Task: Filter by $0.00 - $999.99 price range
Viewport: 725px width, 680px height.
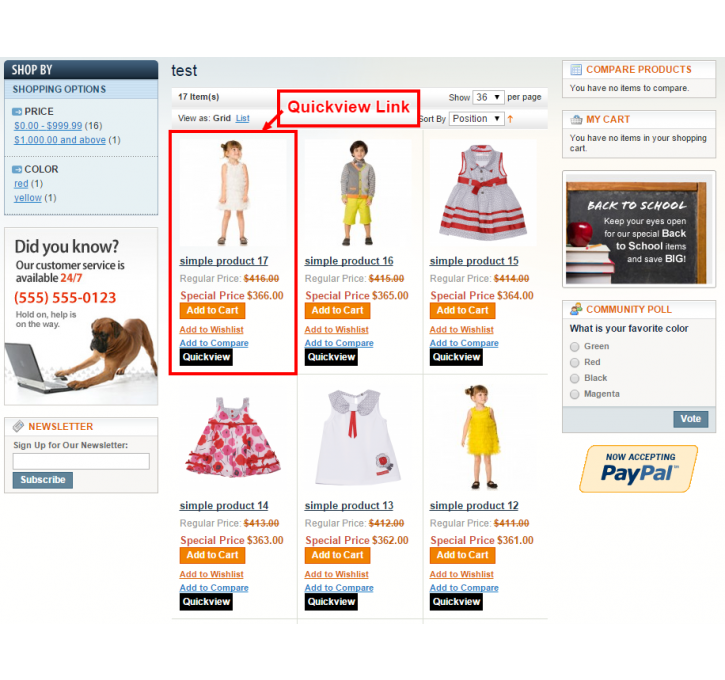Action: pyautogui.click(x=48, y=126)
